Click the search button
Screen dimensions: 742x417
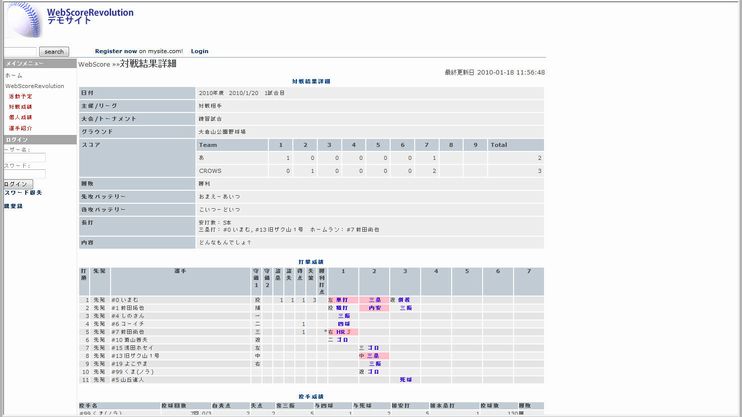(x=54, y=51)
